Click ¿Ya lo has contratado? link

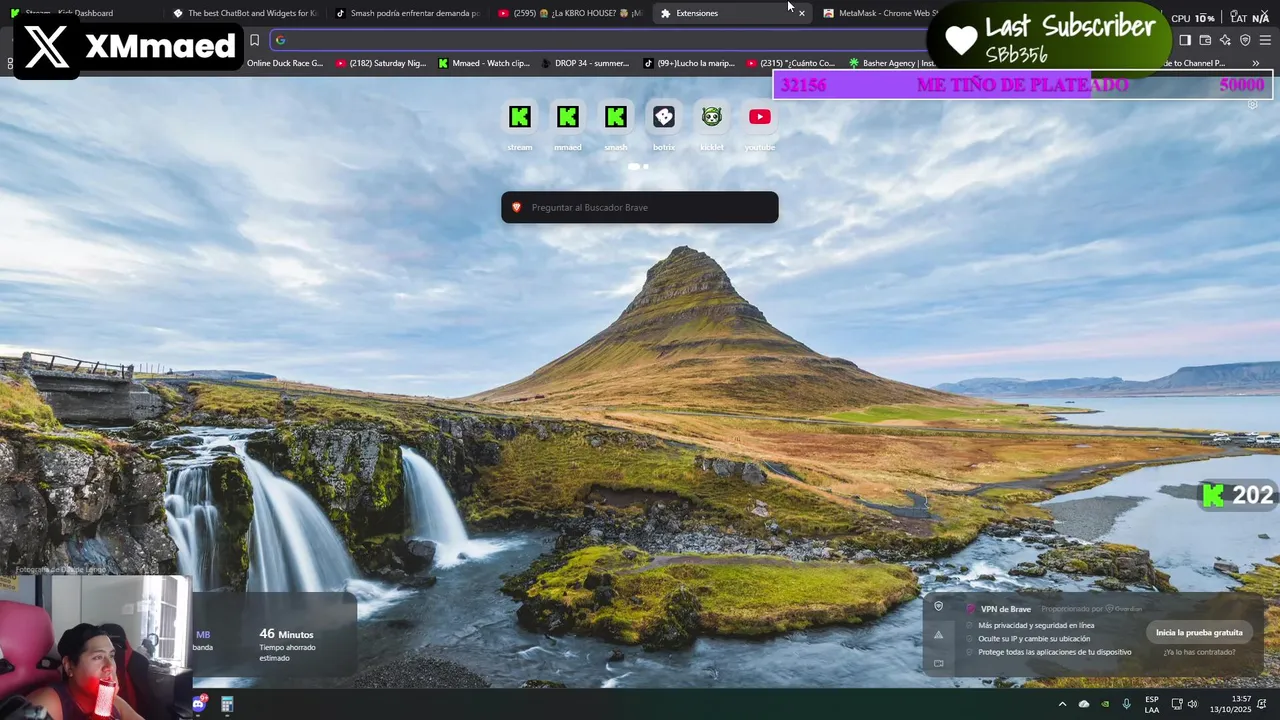click(x=1199, y=652)
